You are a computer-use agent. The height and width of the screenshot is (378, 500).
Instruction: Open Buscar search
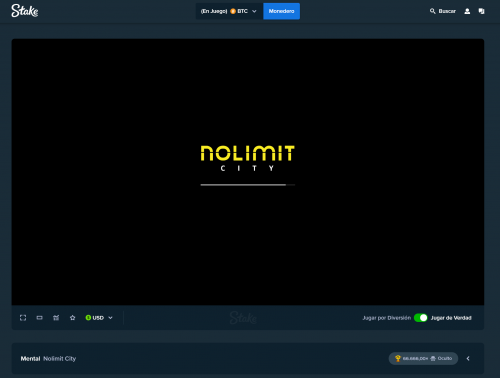click(442, 11)
